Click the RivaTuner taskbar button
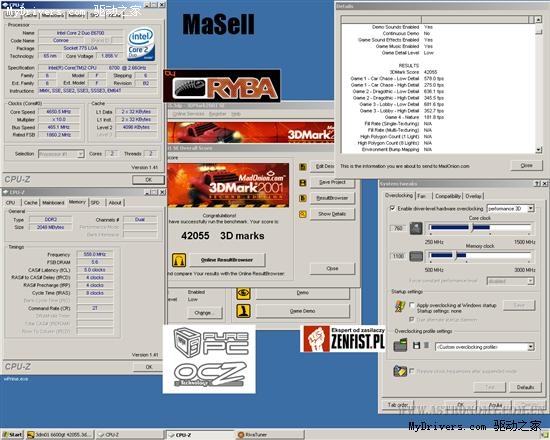 coord(270,435)
